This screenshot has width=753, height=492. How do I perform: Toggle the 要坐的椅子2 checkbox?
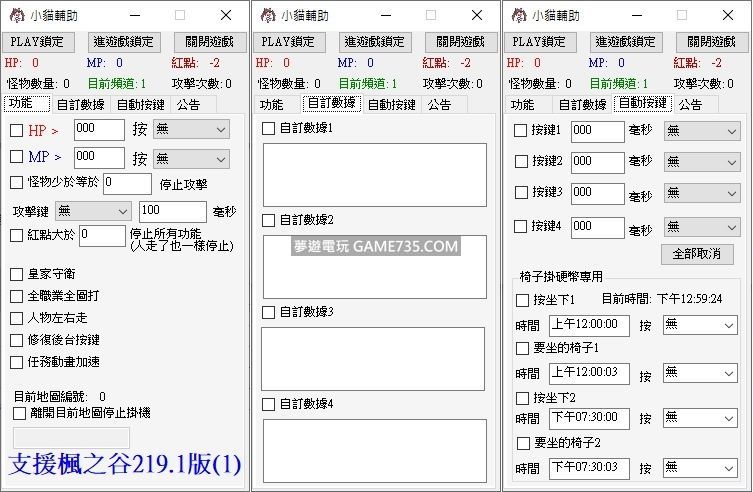523,443
